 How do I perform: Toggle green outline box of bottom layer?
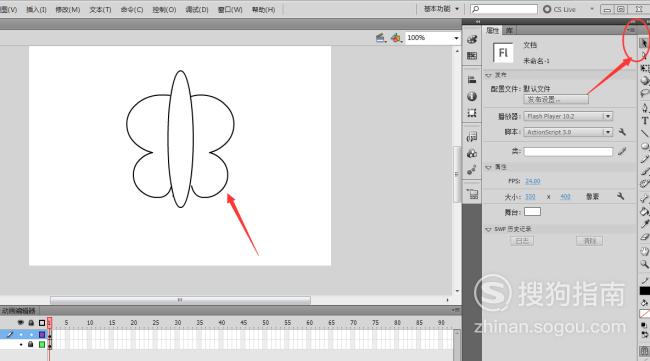click(42, 344)
